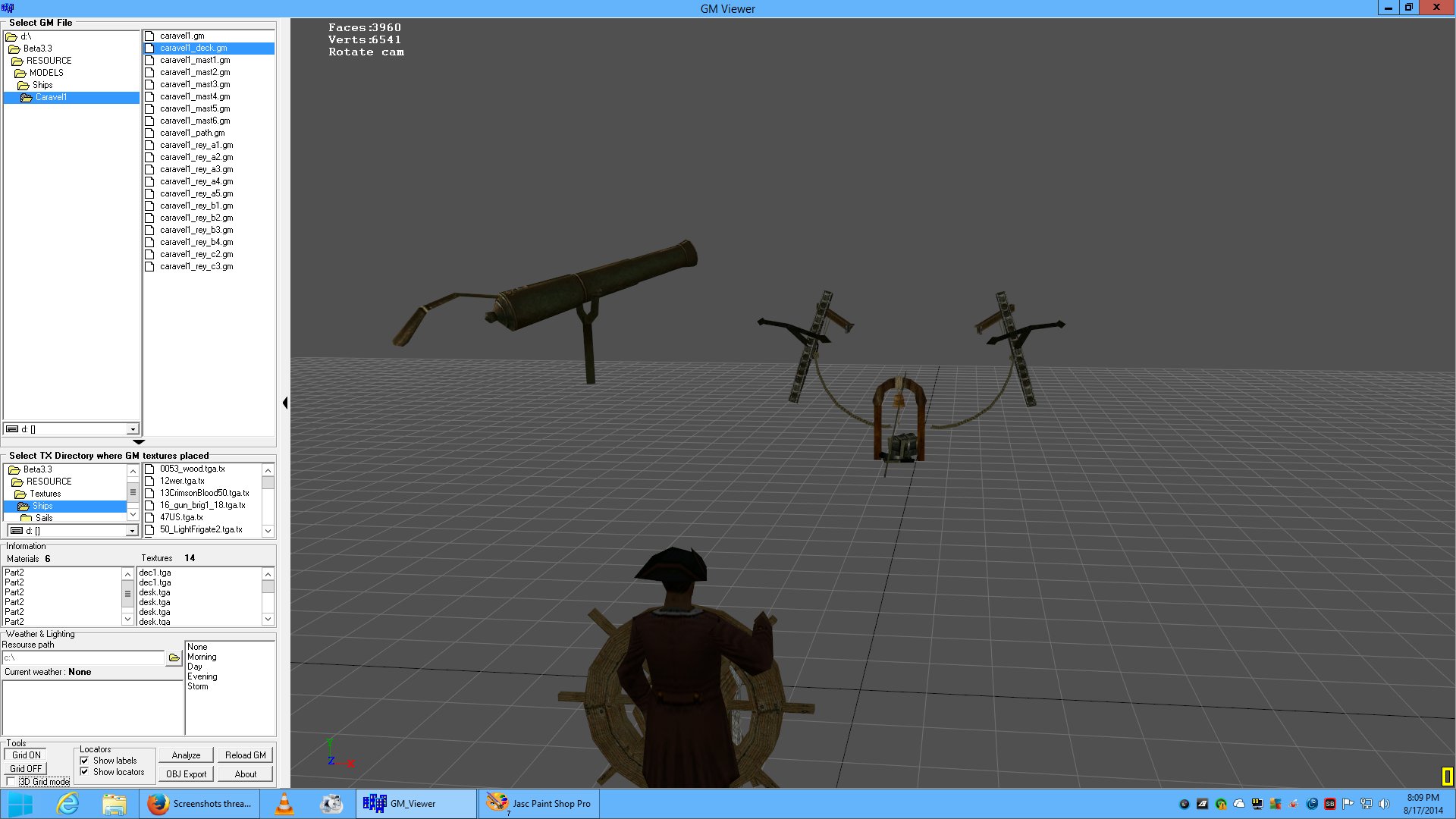The width and height of the screenshot is (1456, 819).
Task: Select caravel1_path.gm file
Action: [x=192, y=133]
